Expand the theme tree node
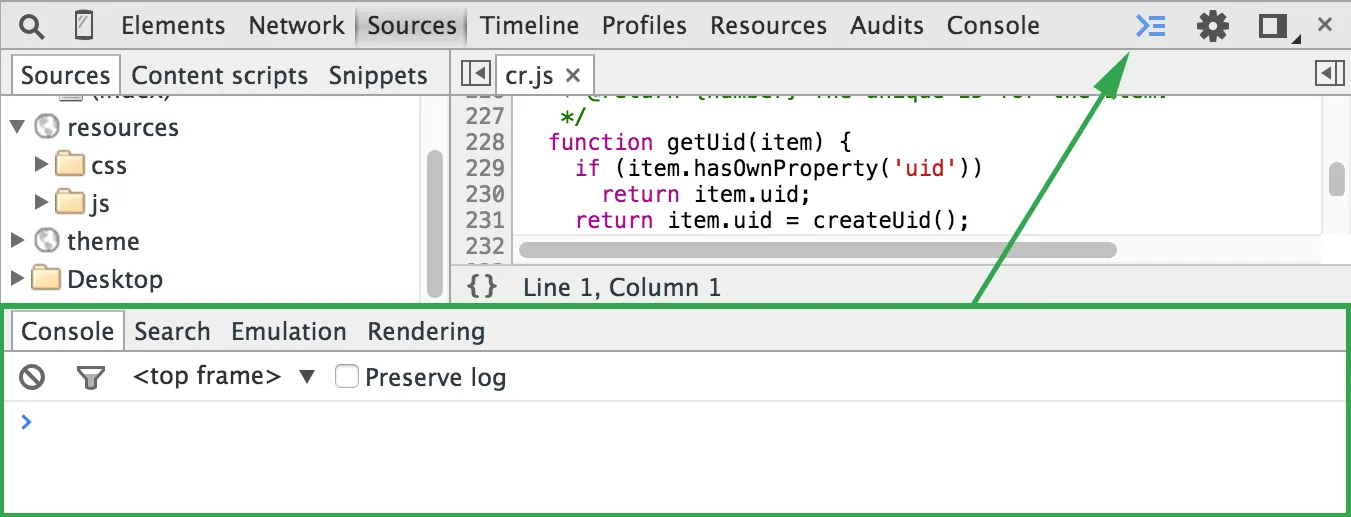 coord(17,241)
